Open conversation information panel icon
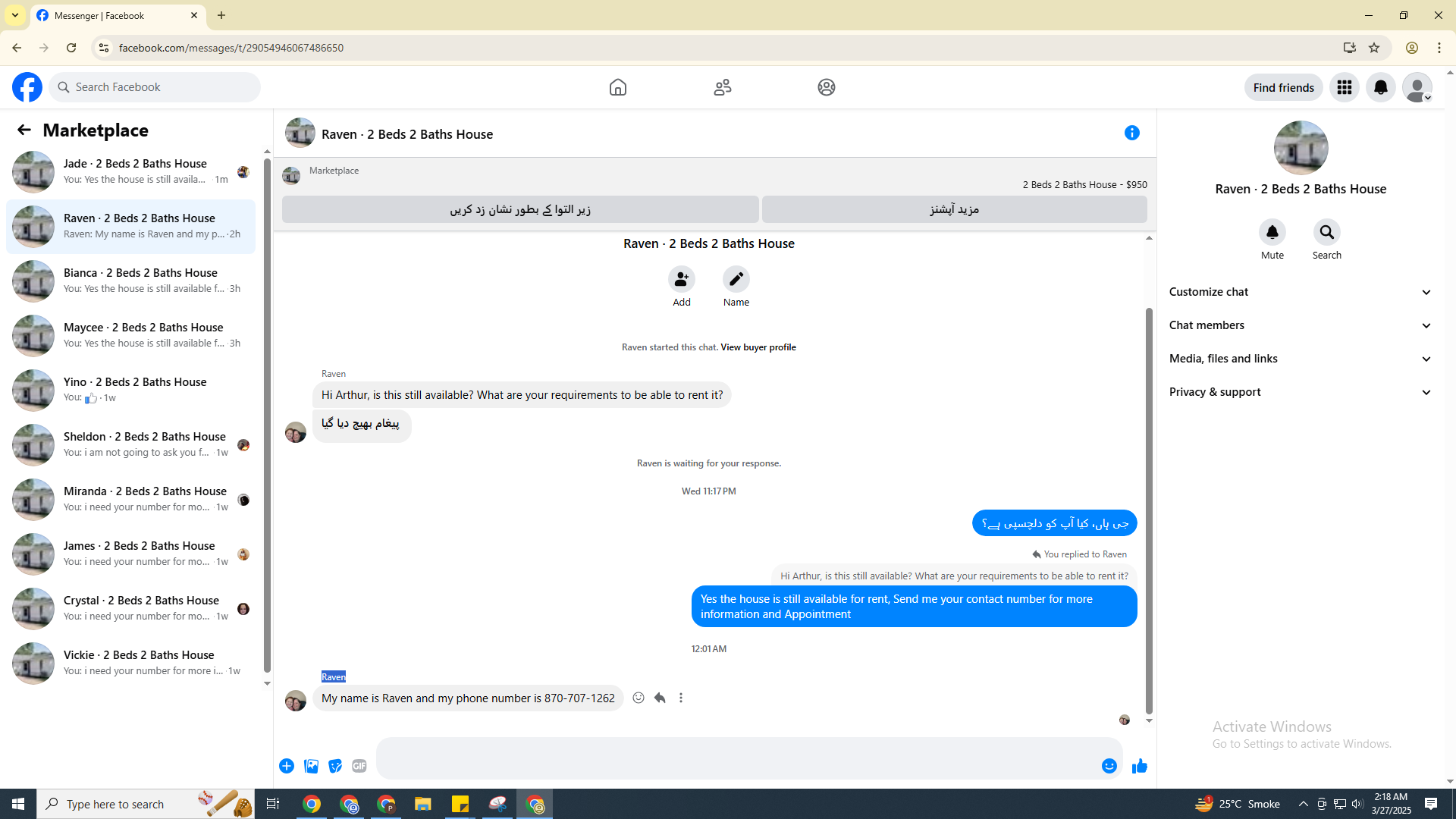 pos(1131,133)
